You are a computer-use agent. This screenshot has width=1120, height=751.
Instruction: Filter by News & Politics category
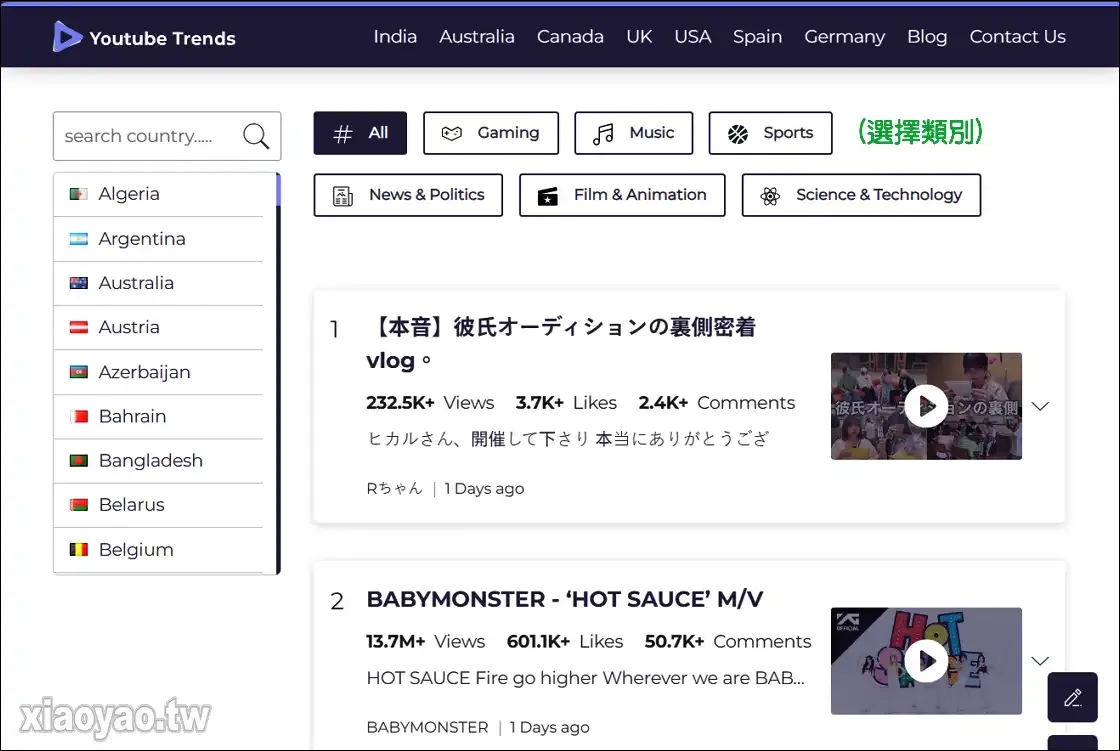coord(408,195)
